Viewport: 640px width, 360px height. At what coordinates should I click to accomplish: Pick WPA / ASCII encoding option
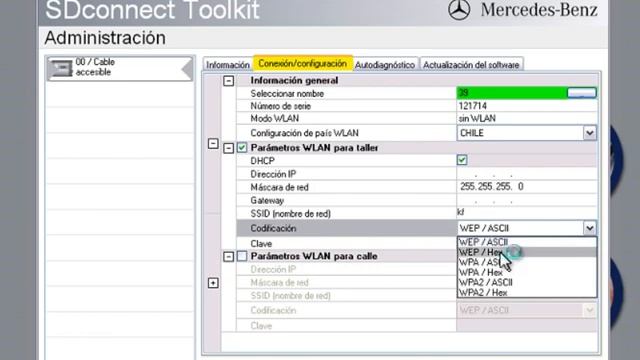(527, 262)
